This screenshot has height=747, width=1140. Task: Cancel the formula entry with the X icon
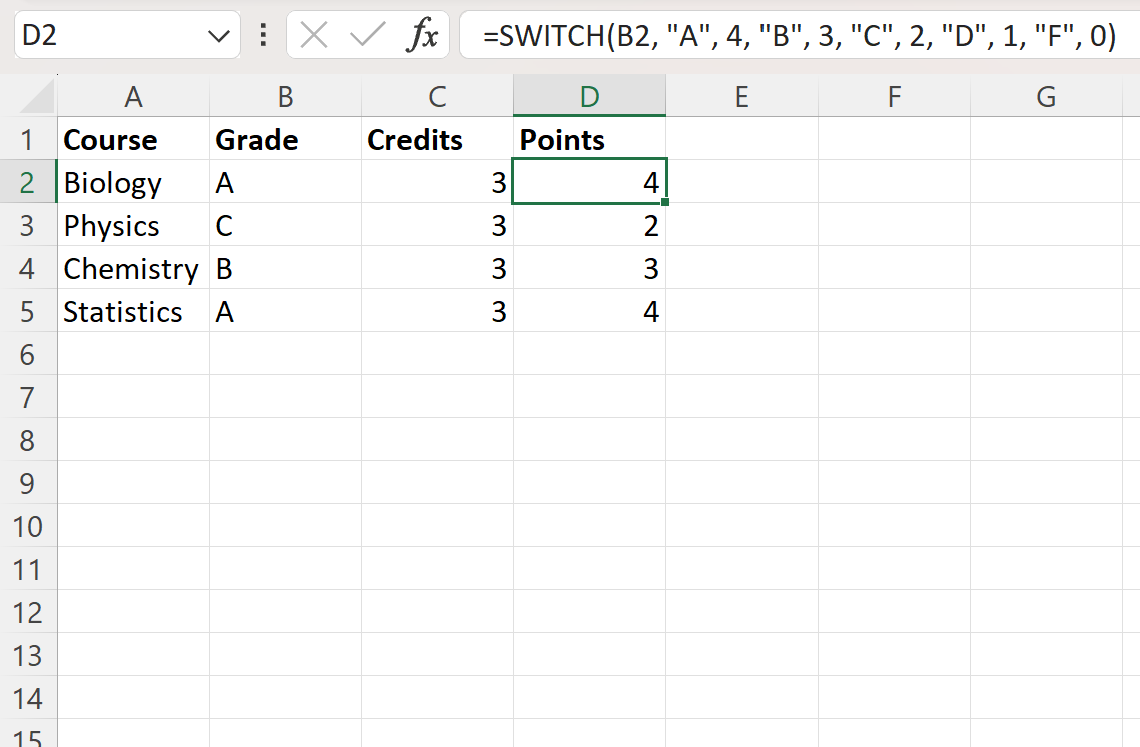(314, 35)
